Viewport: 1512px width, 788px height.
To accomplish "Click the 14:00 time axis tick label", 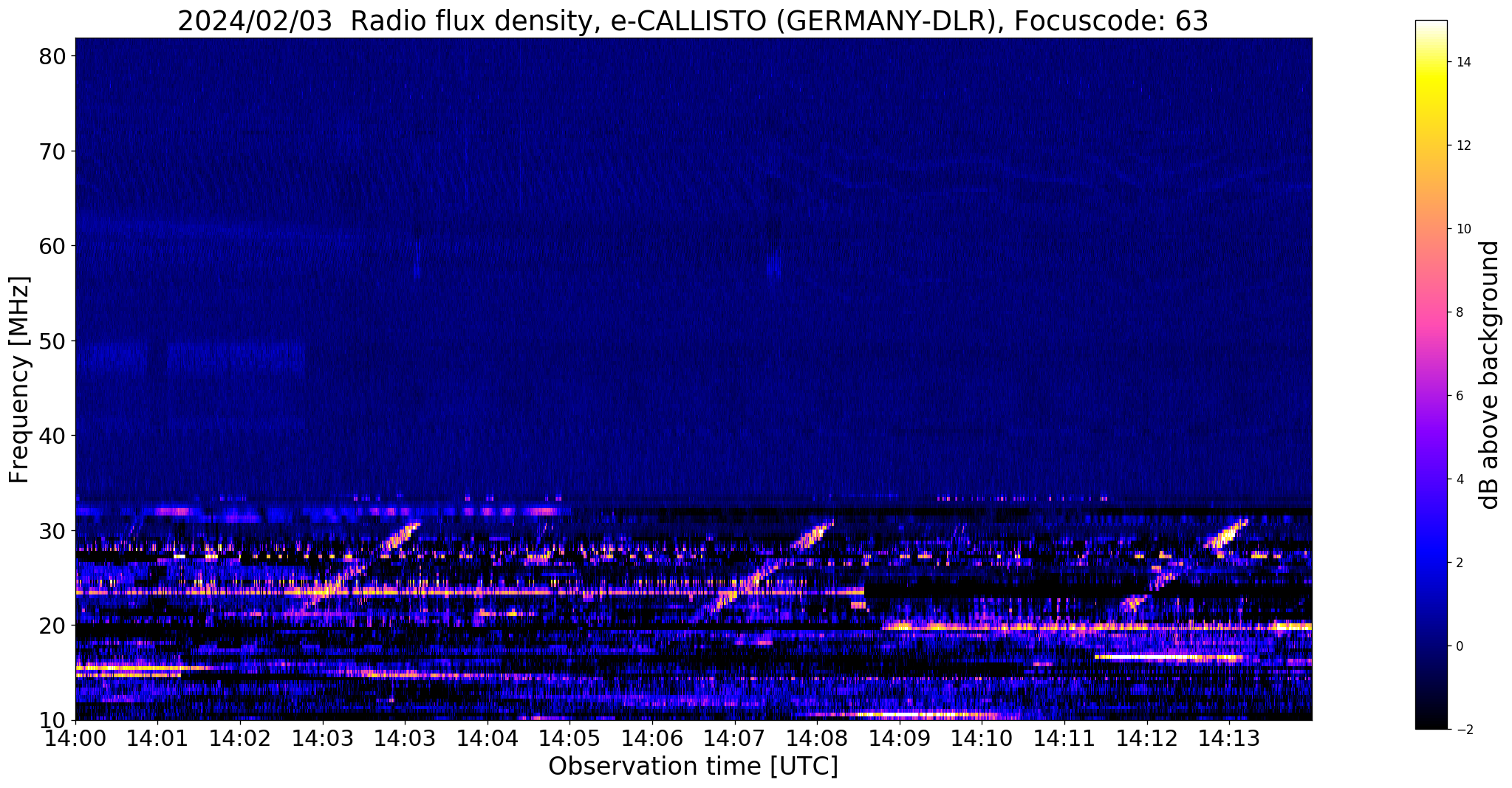I will coord(75,739).
